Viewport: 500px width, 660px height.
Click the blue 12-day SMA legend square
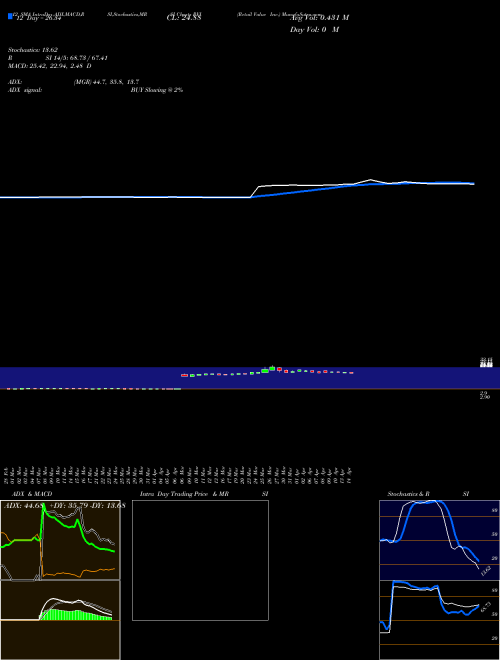coord(11,16)
